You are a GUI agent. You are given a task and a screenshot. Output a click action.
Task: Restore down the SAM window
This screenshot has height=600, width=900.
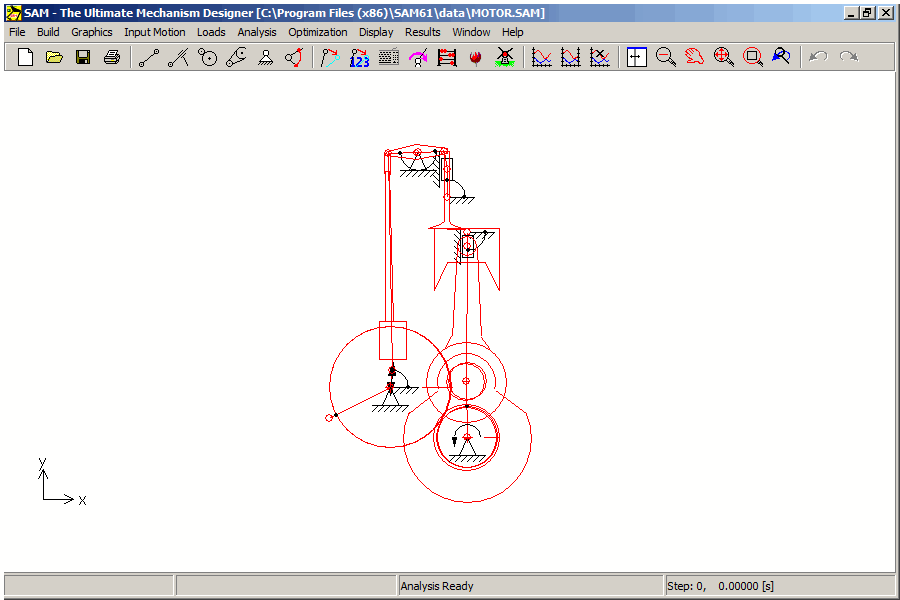868,13
